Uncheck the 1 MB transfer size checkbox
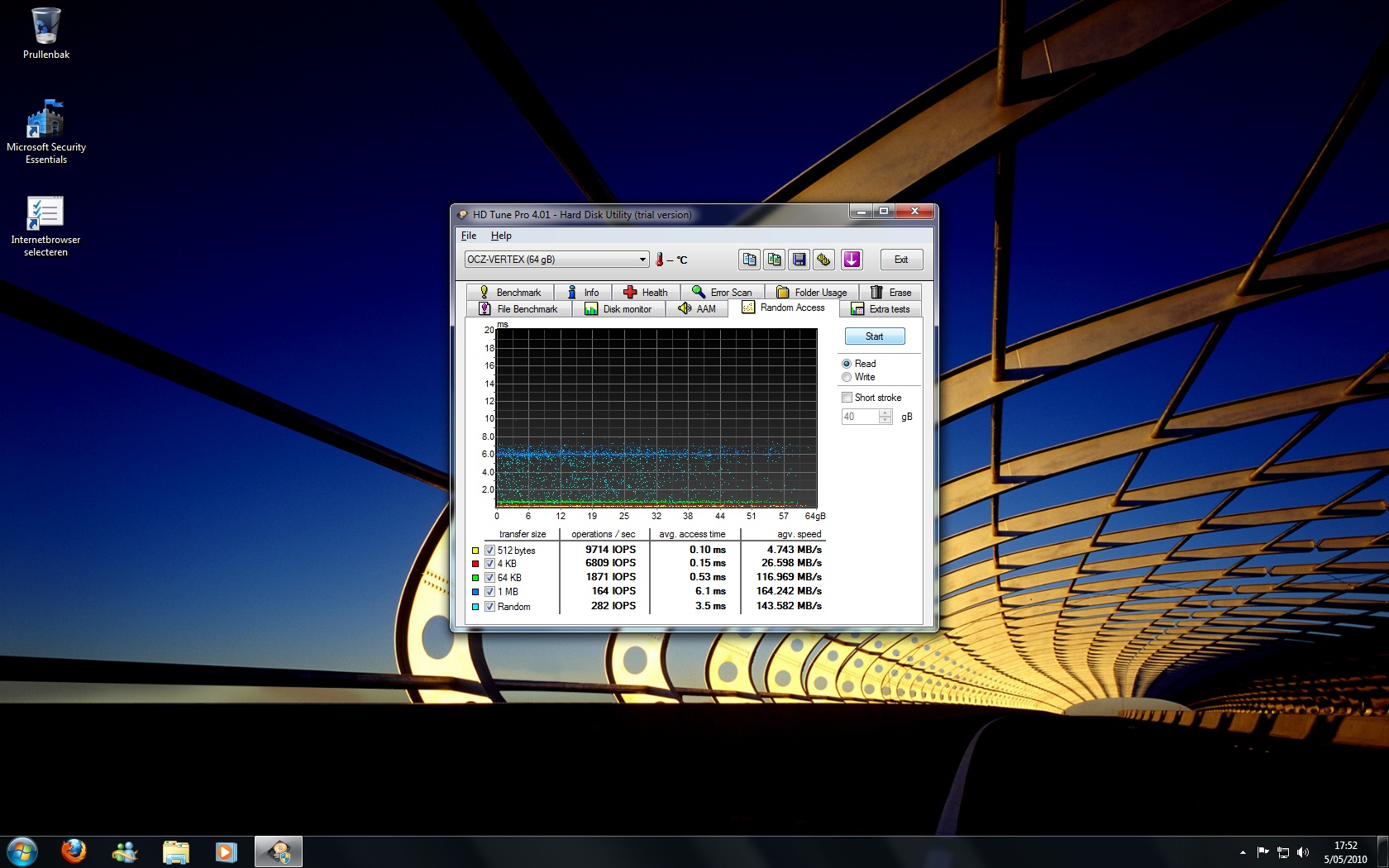Screen dimensions: 1389x868 [489, 592]
